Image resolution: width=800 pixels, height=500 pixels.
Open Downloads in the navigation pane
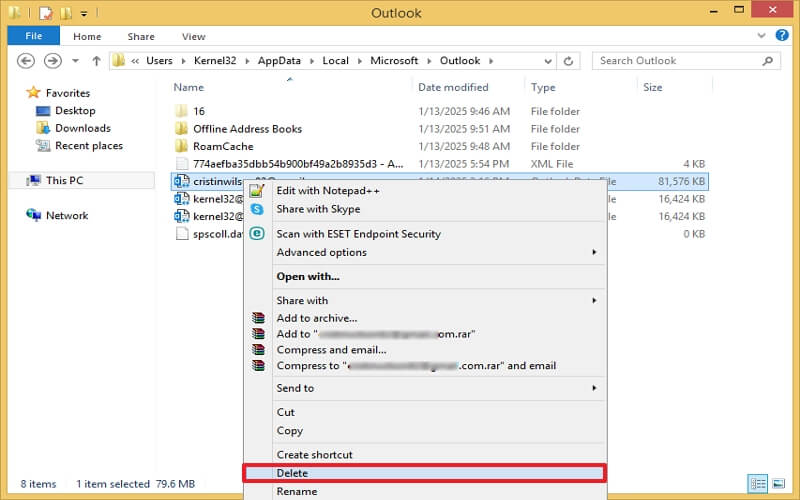click(83, 128)
